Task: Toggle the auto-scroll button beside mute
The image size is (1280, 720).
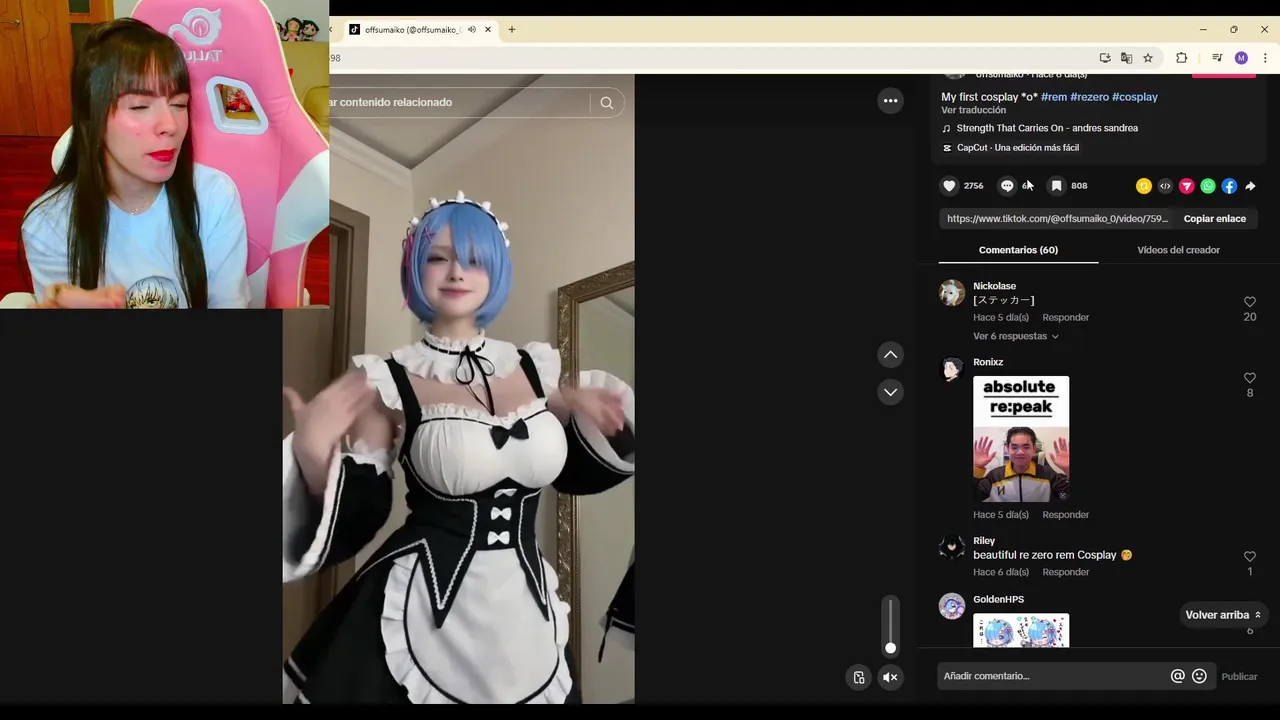Action: (x=858, y=677)
